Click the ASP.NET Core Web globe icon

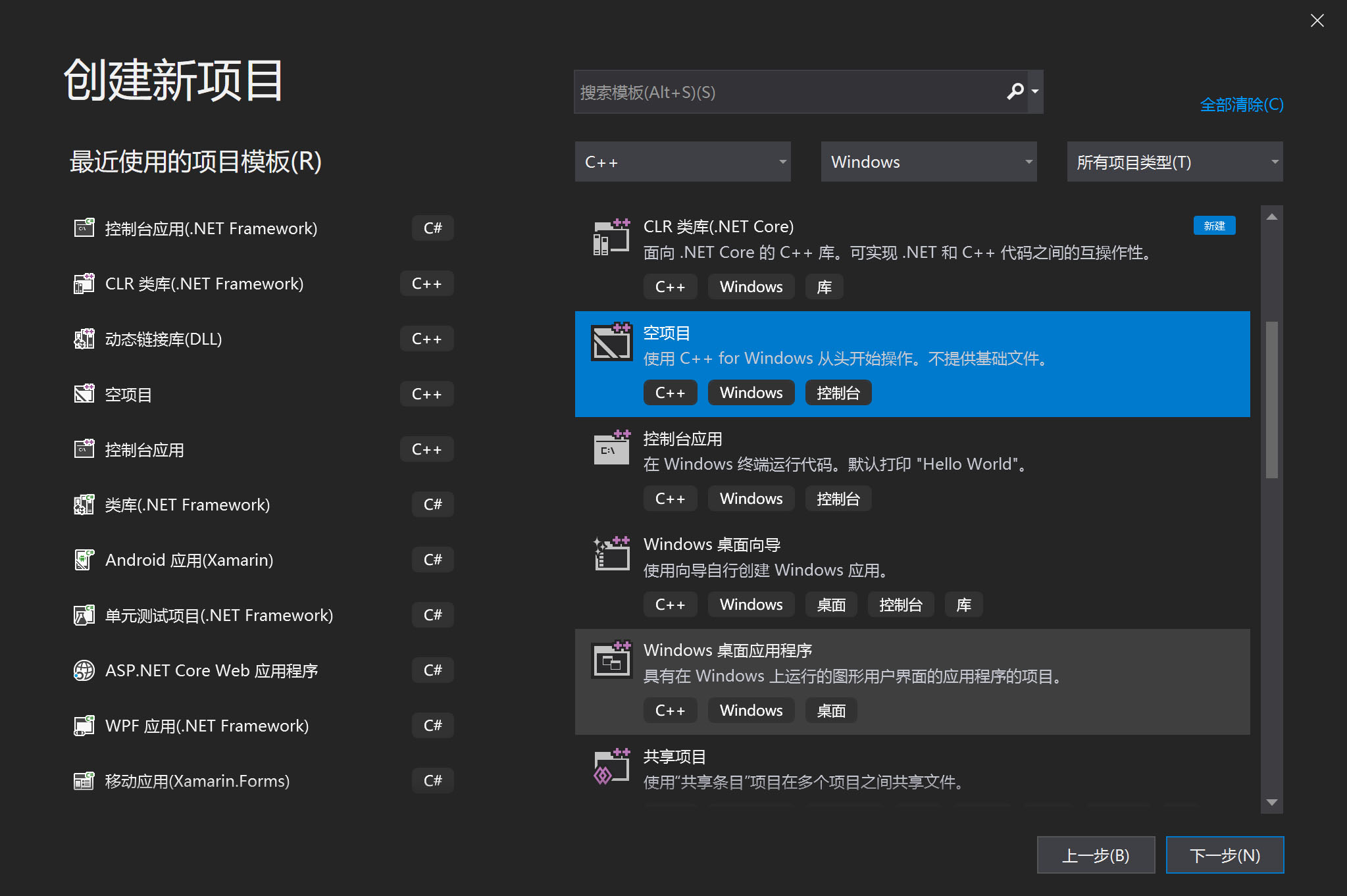coord(84,670)
